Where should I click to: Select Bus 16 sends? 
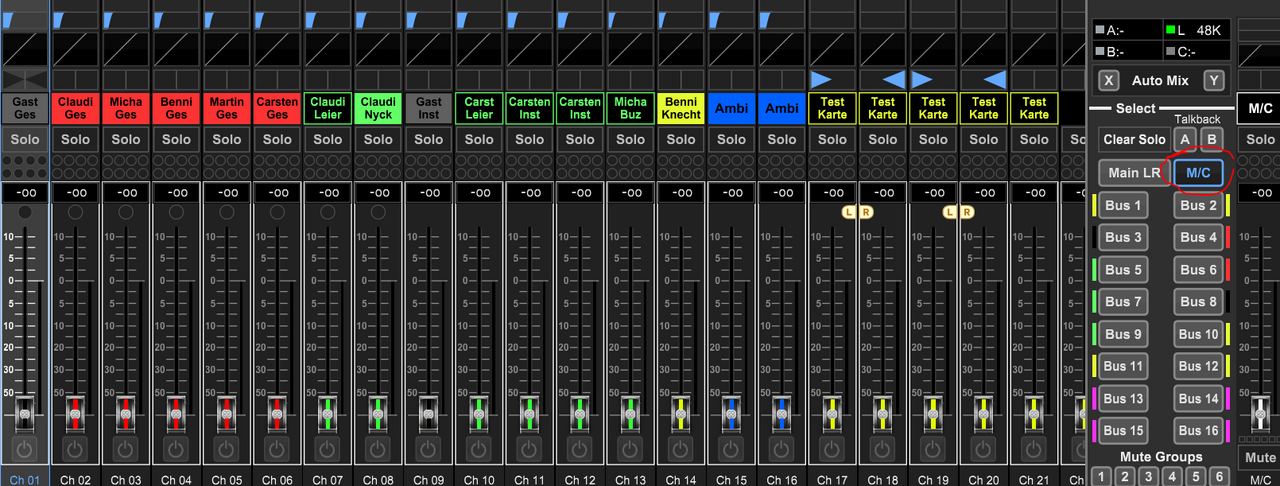pyautogui.click(x=1198, y=430)
